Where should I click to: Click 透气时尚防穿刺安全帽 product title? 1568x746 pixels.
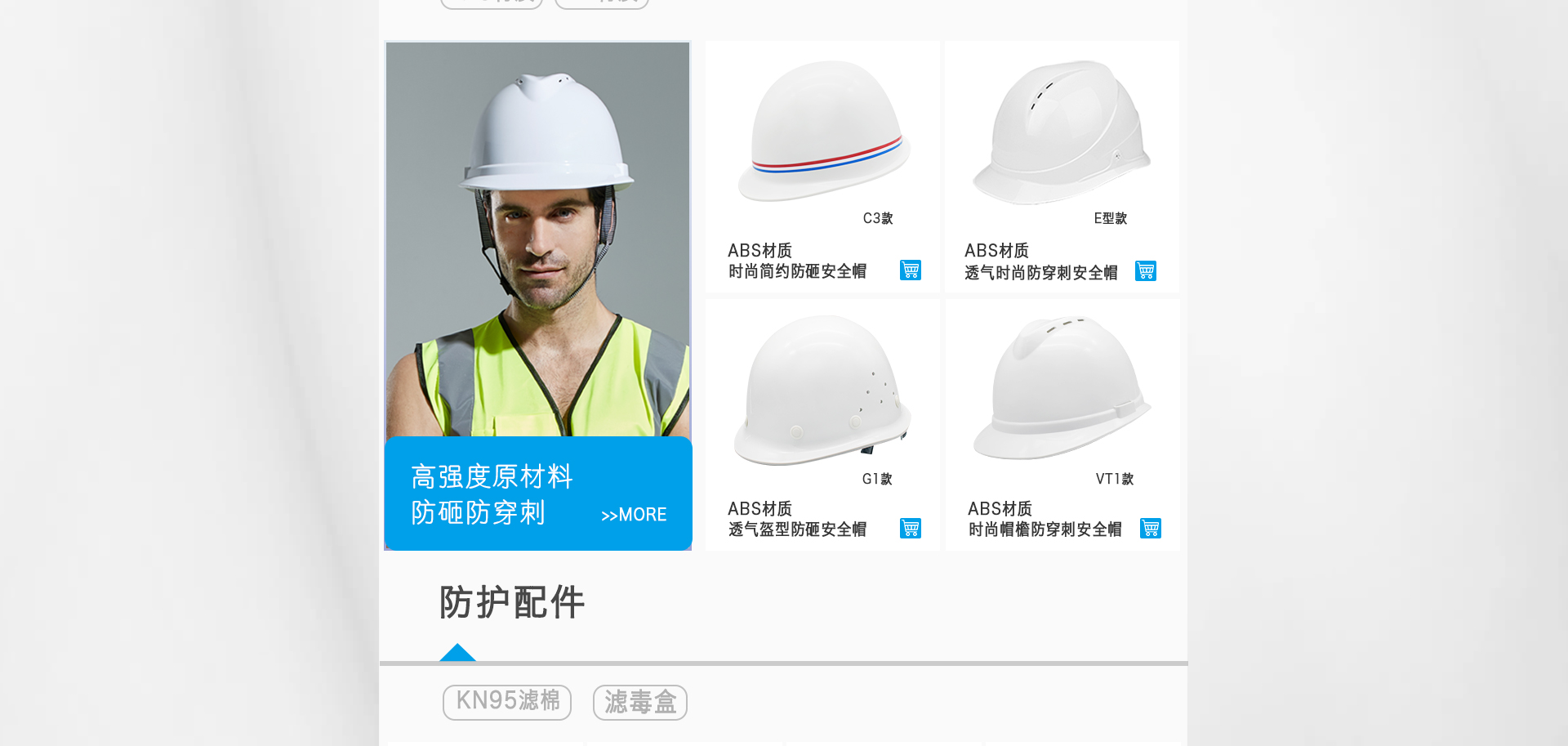pyautogui.click(x=1040, y=273)
